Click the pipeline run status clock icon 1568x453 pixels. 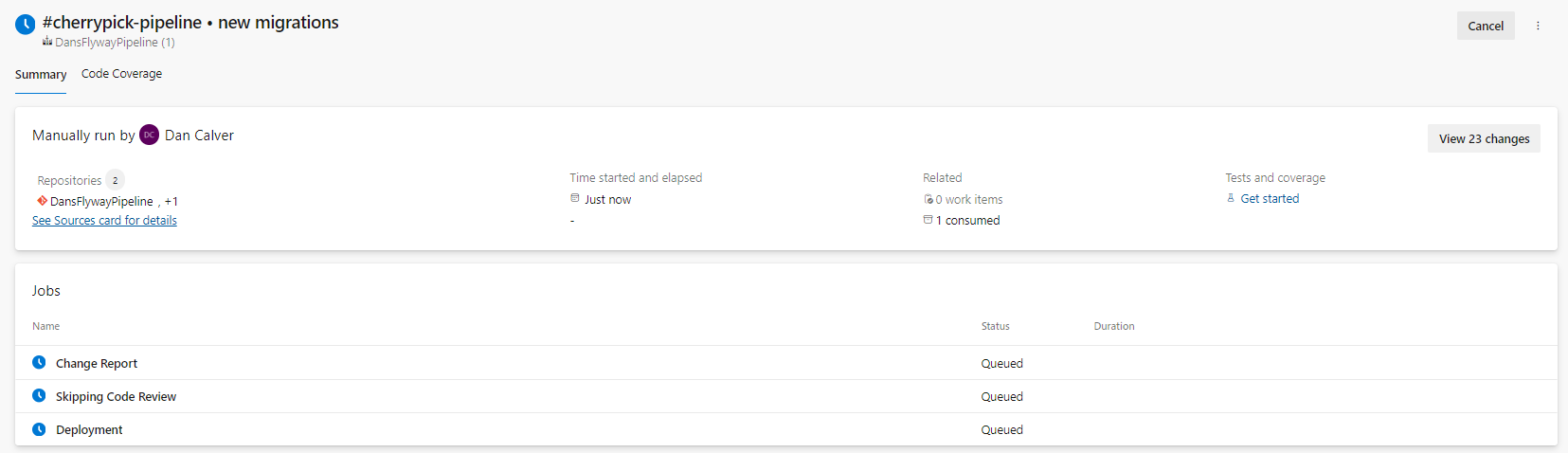(x=26, y=25)
